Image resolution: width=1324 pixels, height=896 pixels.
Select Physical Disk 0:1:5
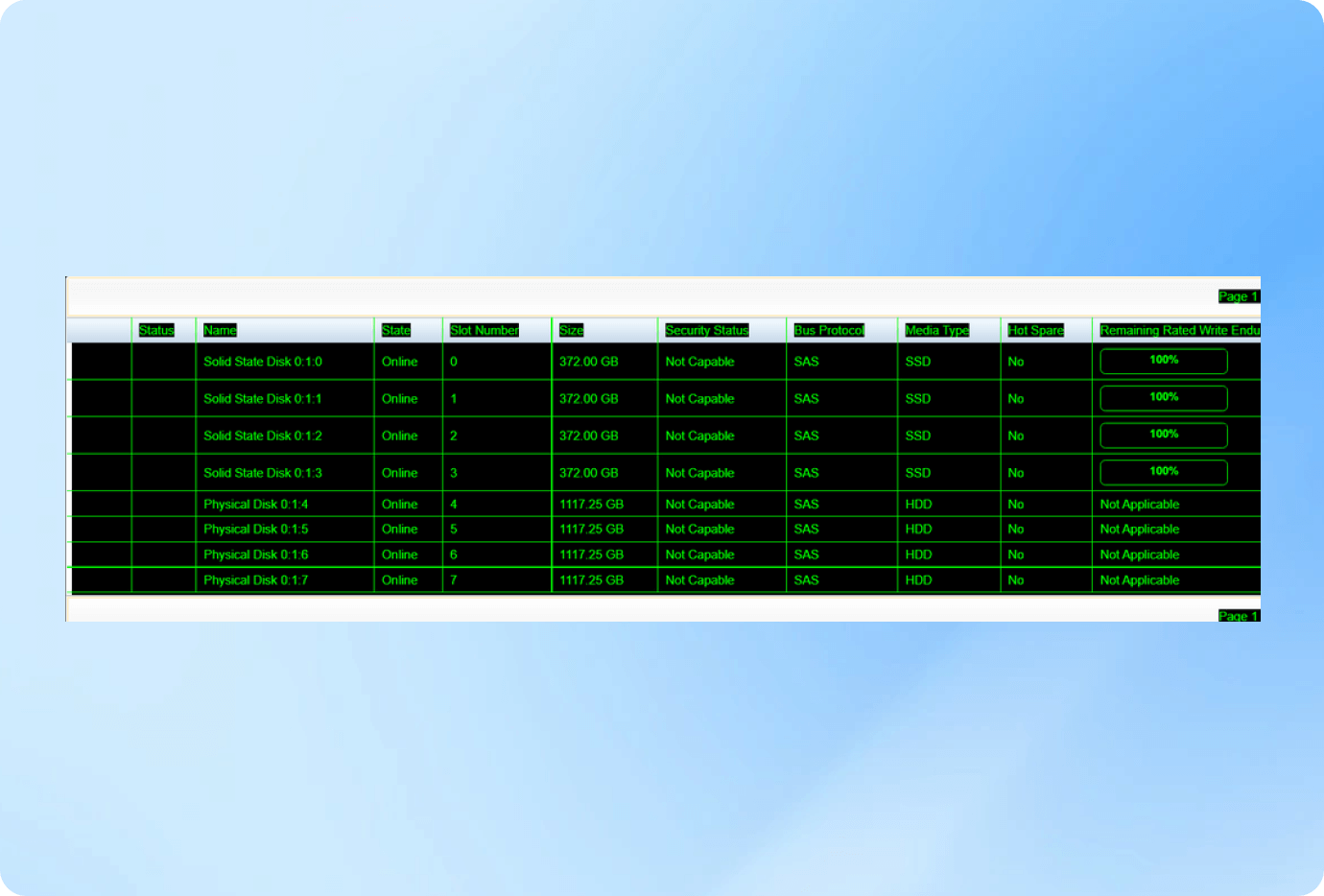256,530
